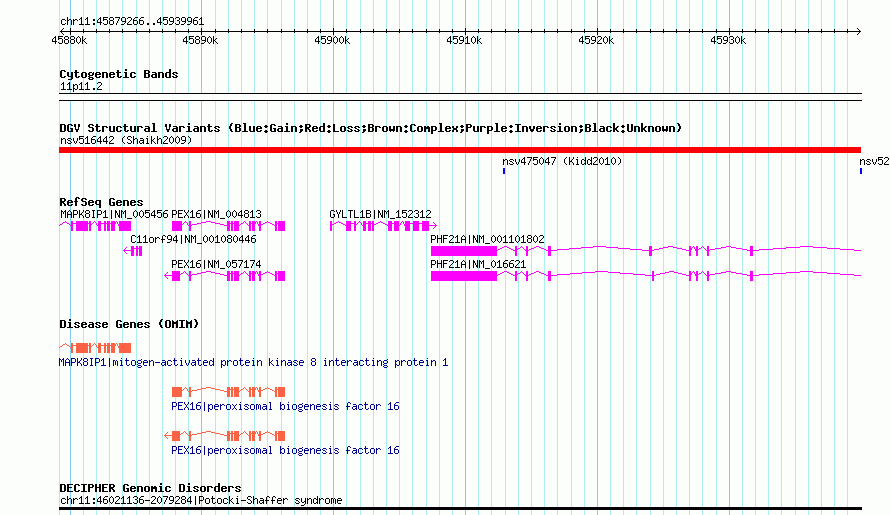890x515 pixels.
Task: Click the 45920k ruler label
Action: pos(596,40)
